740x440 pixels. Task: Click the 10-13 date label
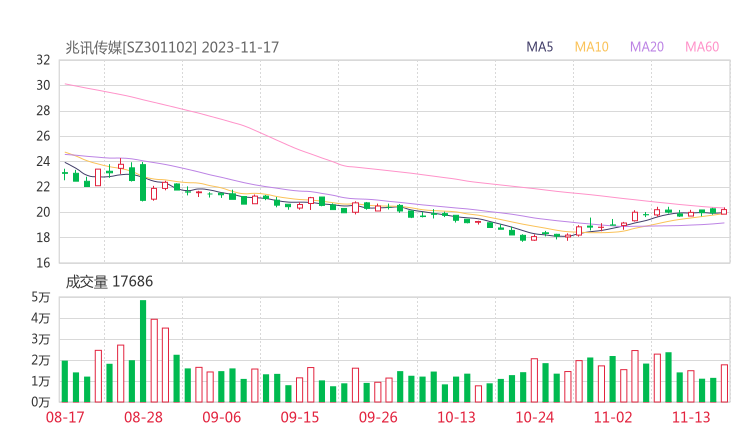456,417
